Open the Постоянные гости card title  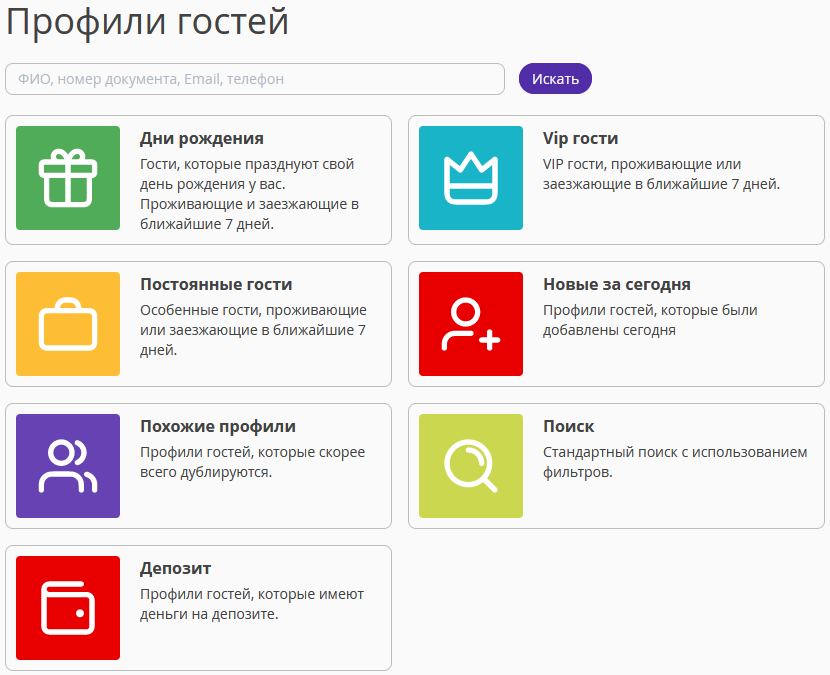pos(216,284)
